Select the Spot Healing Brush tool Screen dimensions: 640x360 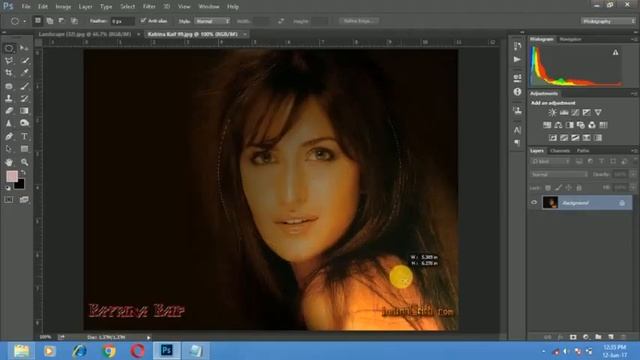tap(9, 86)
